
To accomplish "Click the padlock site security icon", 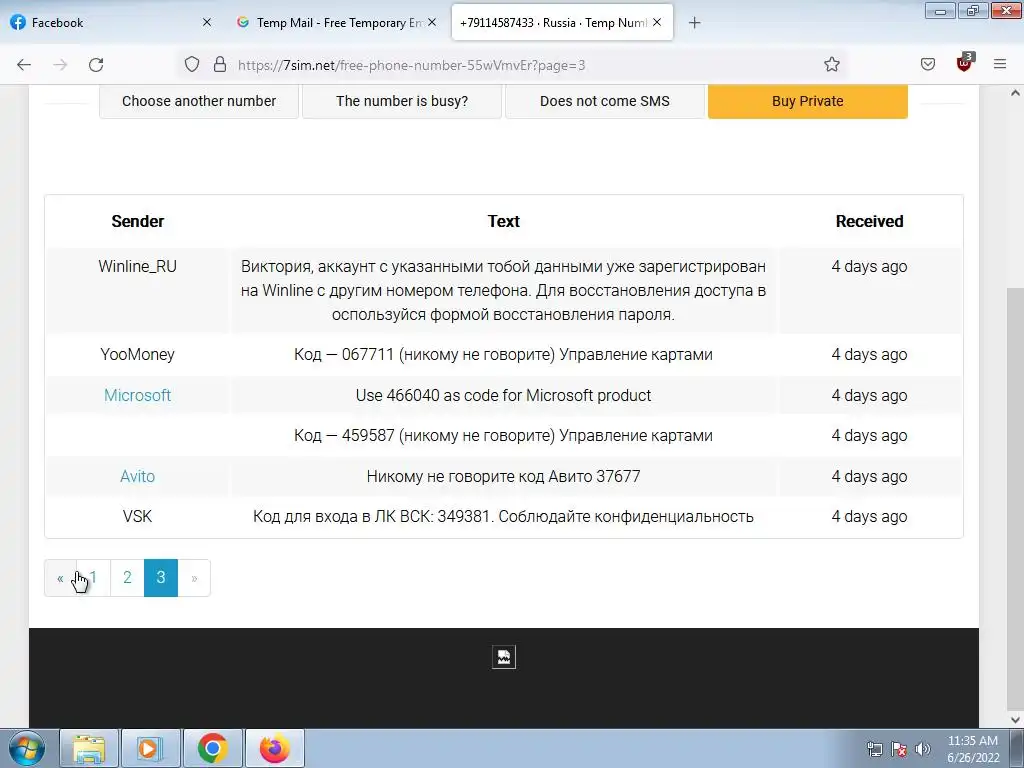I will [220, 64].
